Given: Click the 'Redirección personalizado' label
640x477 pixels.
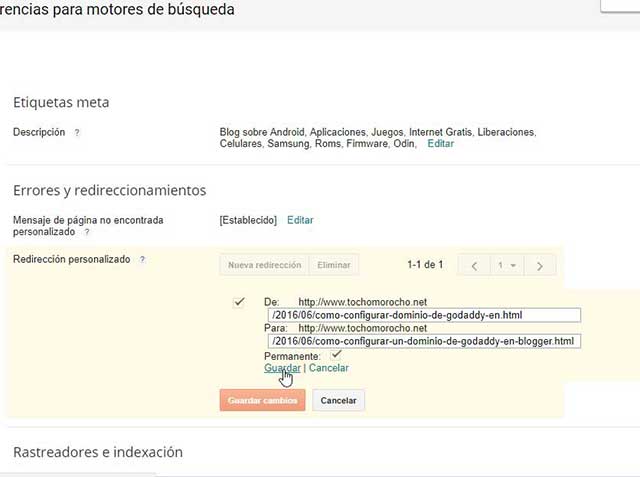Looking at the screenshot, I should click(x=72, y=260).
